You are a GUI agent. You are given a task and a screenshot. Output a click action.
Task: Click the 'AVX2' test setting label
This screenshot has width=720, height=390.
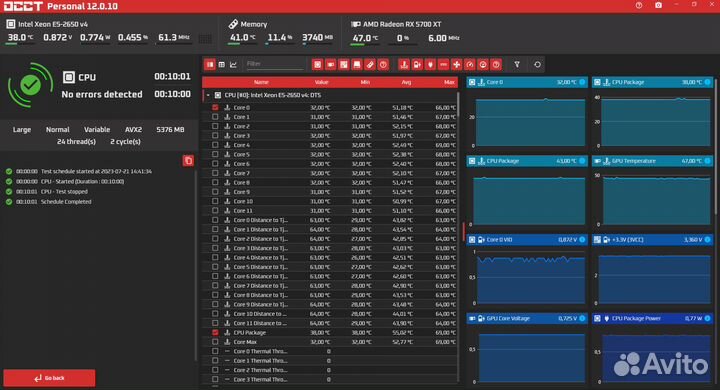tap(133, 130)
